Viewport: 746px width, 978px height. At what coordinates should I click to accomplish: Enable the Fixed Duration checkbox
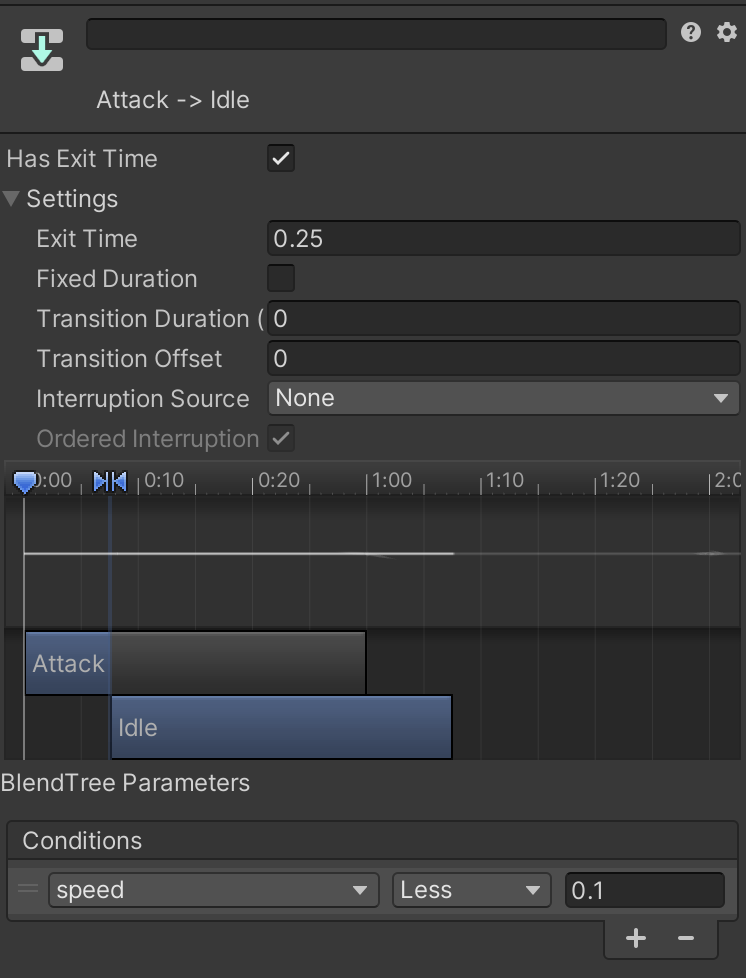[x=281, y=278]
